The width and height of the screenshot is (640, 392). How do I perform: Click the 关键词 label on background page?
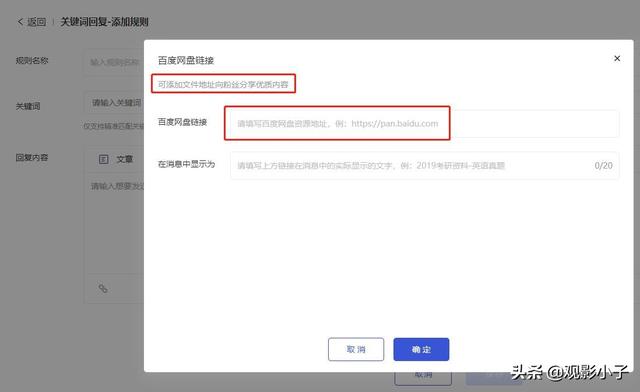[28, 107]
